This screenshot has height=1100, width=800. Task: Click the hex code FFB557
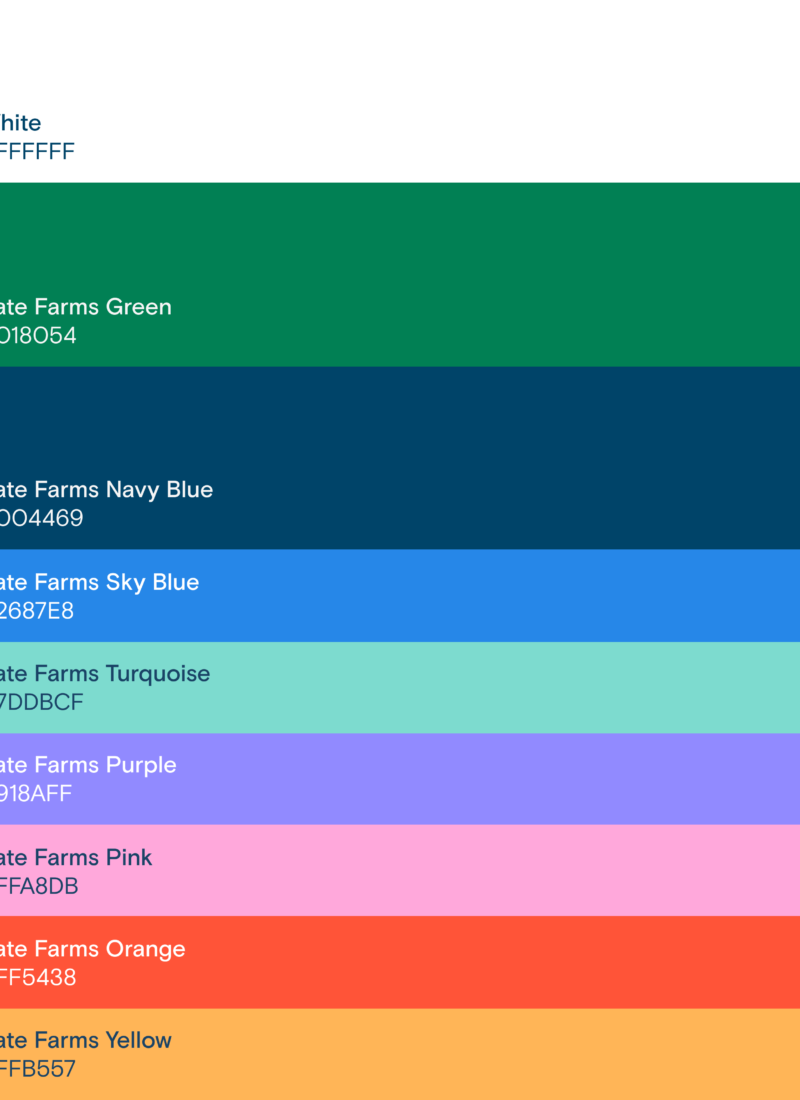click(38, 1069)
